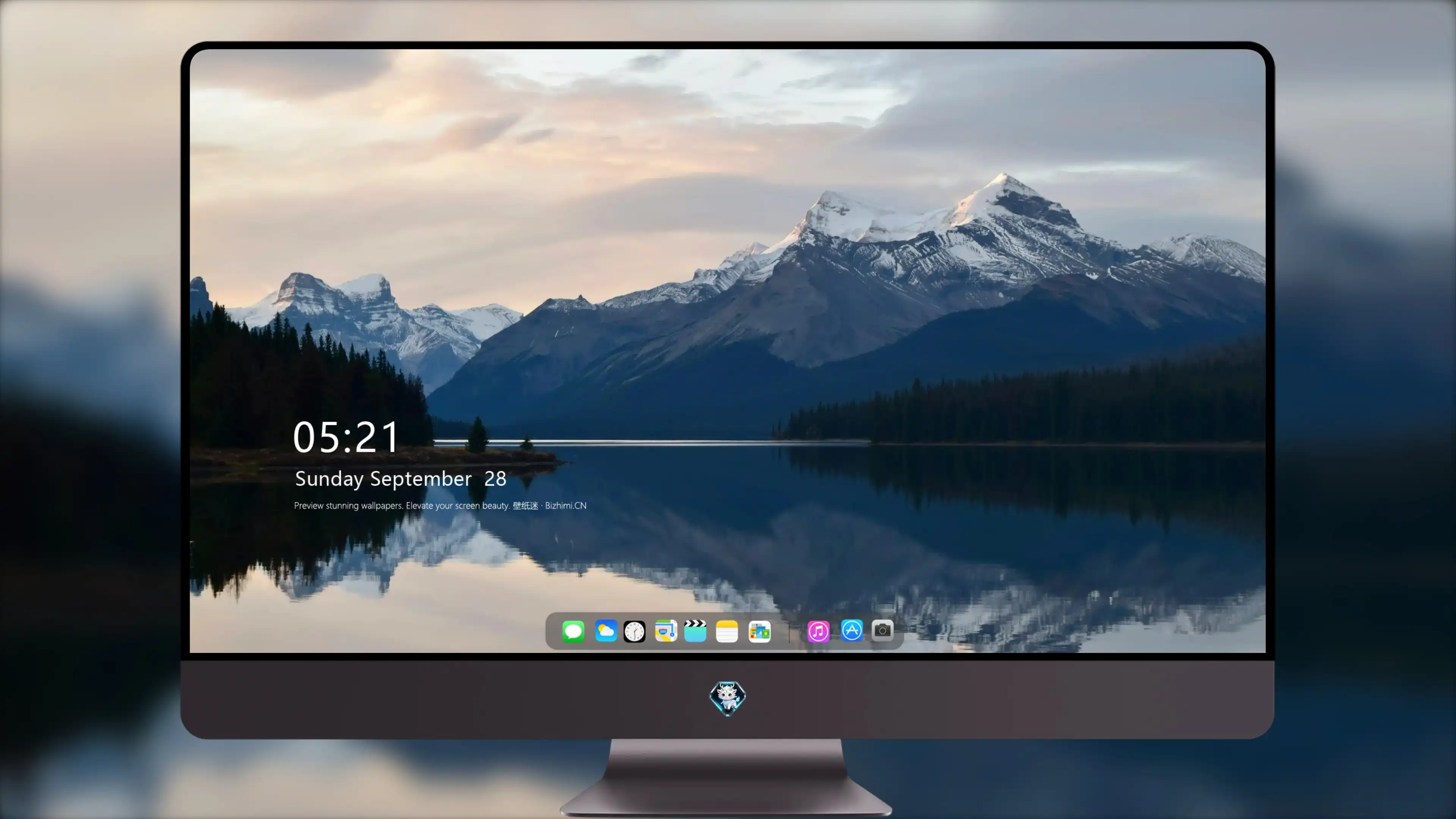Open the Clock app in the dock
Image resolution: width=1456 pixels, height=819 pixels.
pos(634,631)
